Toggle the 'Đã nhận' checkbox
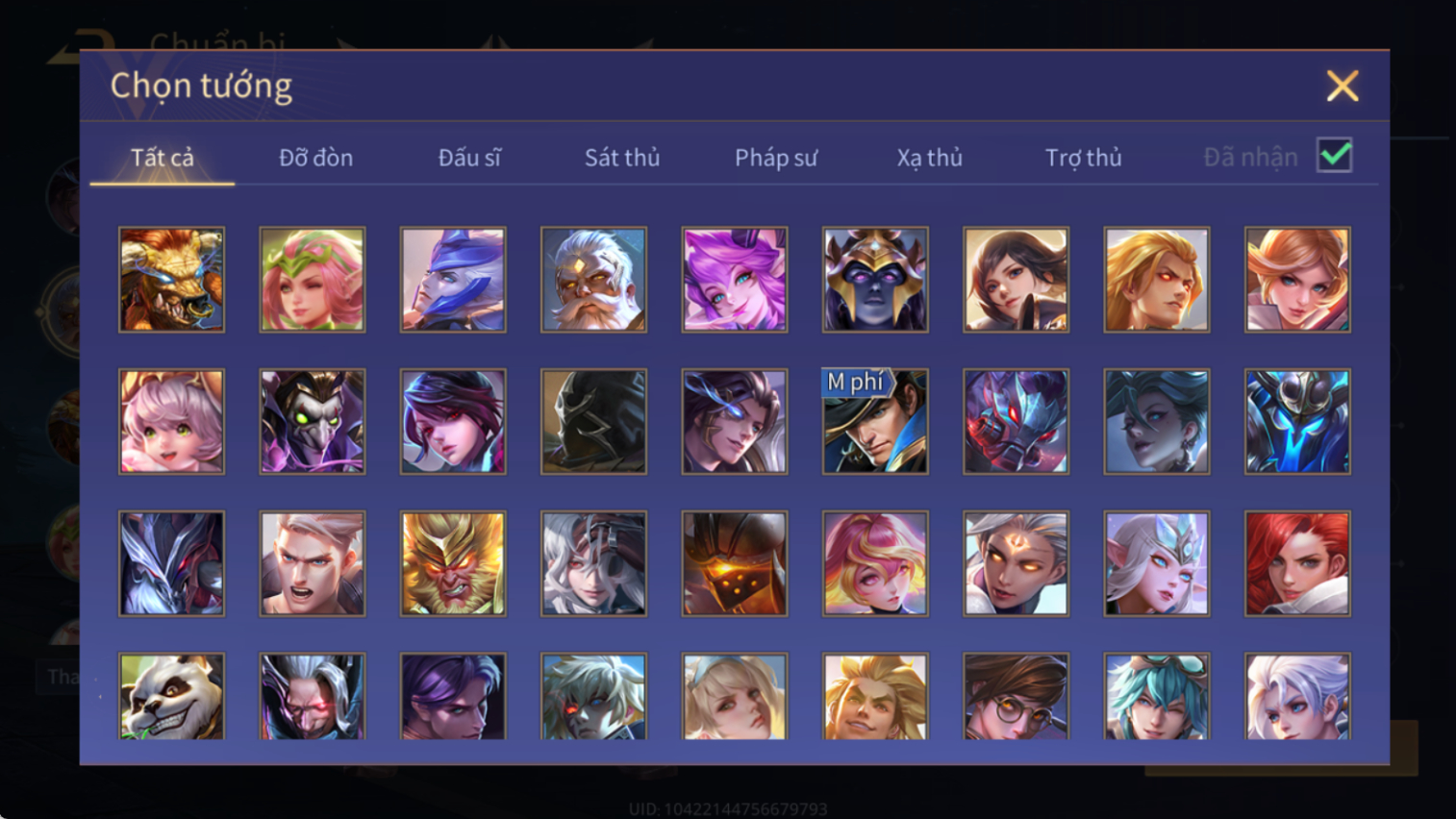 click(1335, 156)
